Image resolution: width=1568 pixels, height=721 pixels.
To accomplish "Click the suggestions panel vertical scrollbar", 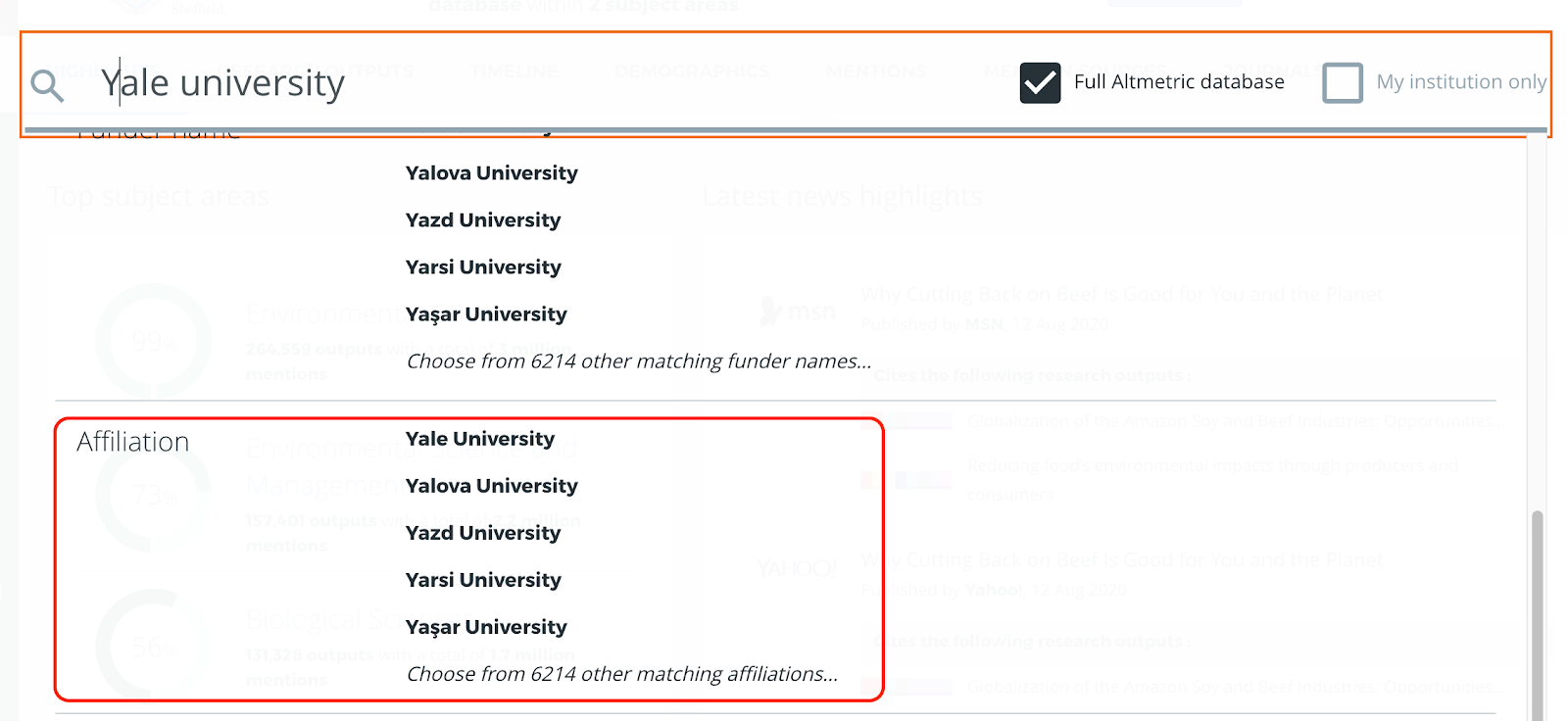I will coord(1537,607).
